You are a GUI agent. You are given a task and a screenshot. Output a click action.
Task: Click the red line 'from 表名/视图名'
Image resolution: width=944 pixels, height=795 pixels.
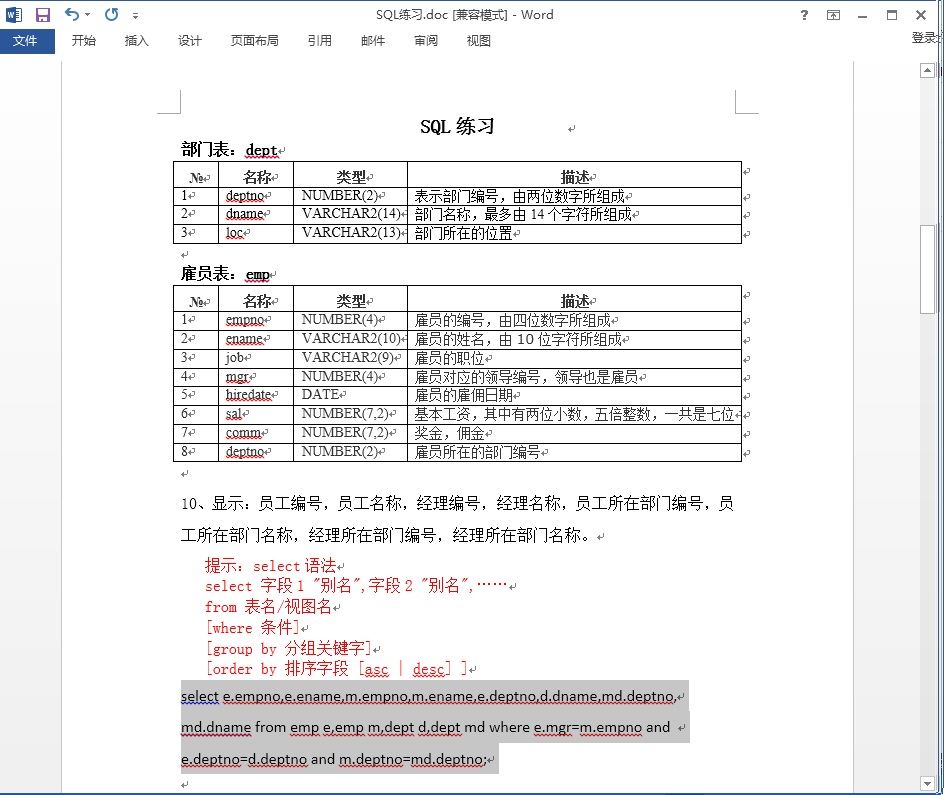(x=269, y=607)
